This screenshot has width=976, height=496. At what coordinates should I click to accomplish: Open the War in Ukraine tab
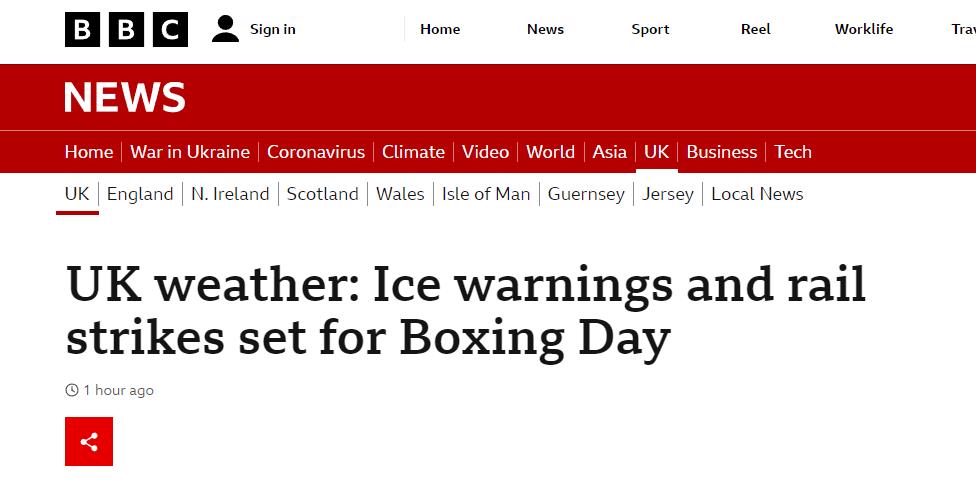coord(190,152)
